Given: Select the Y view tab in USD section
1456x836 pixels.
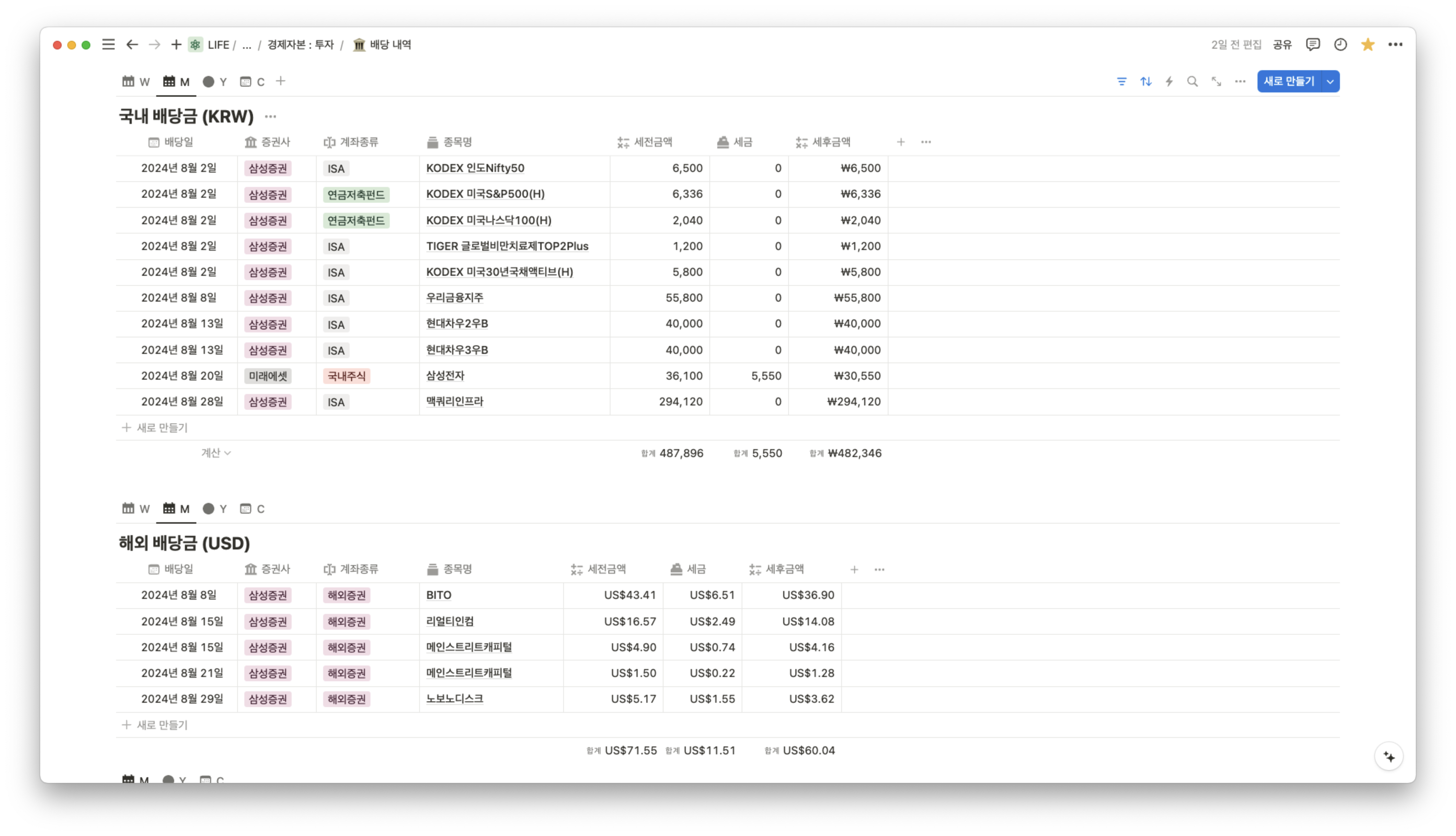Looking at the screenshot, I should pyautogui.click(x=215, y=509).
